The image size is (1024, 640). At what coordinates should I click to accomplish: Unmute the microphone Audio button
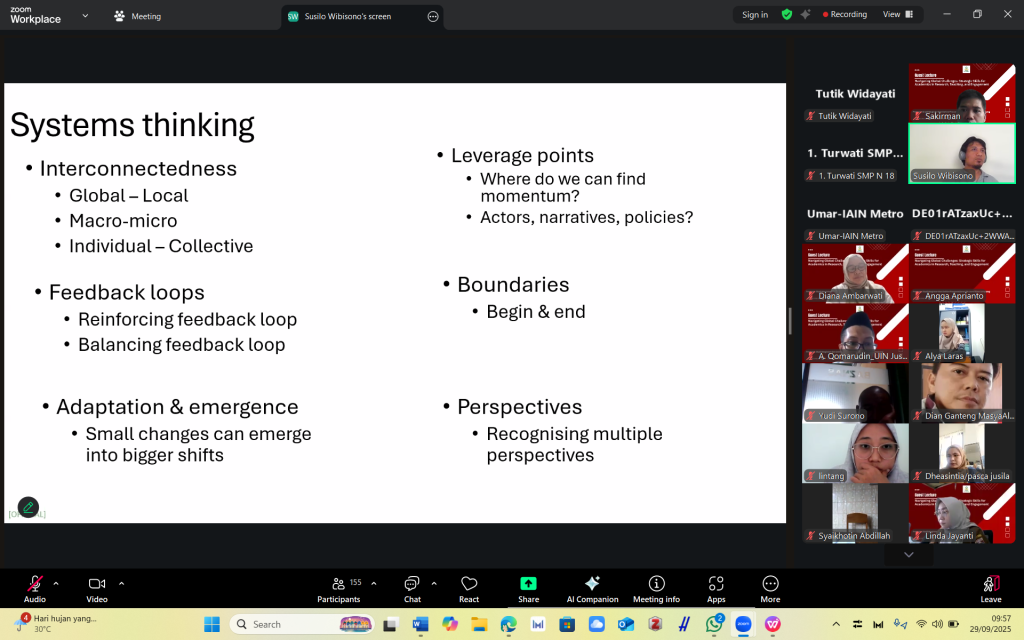[x=35, y=588]
